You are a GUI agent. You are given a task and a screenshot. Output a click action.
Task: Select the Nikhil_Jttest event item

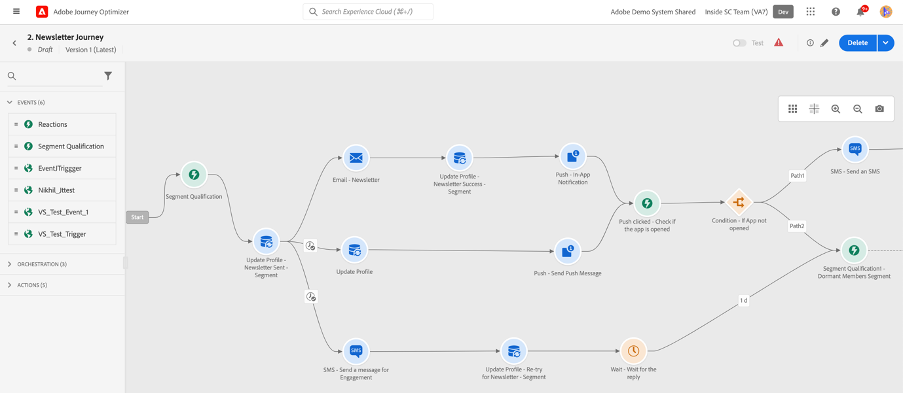[x=63, y=190]
